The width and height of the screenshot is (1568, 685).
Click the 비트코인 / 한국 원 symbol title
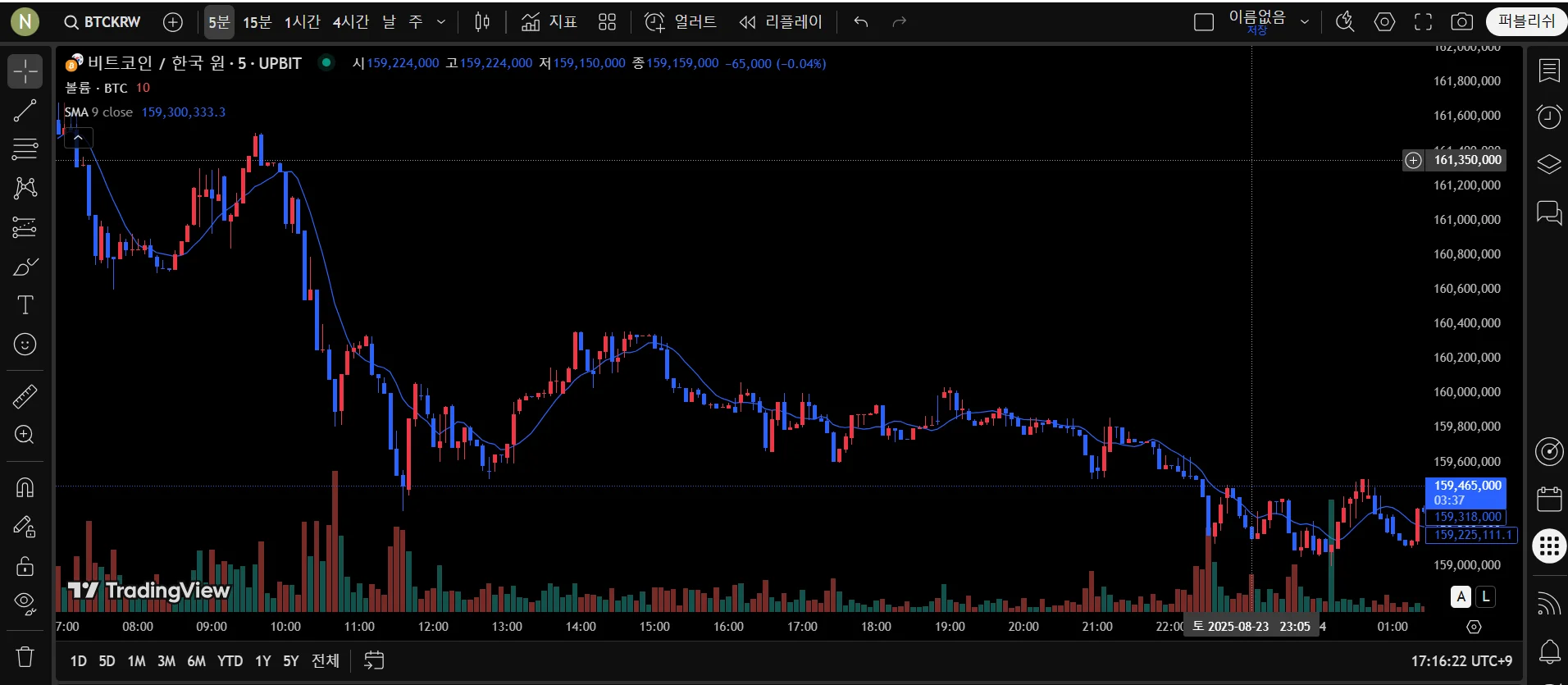pos(156,63)
